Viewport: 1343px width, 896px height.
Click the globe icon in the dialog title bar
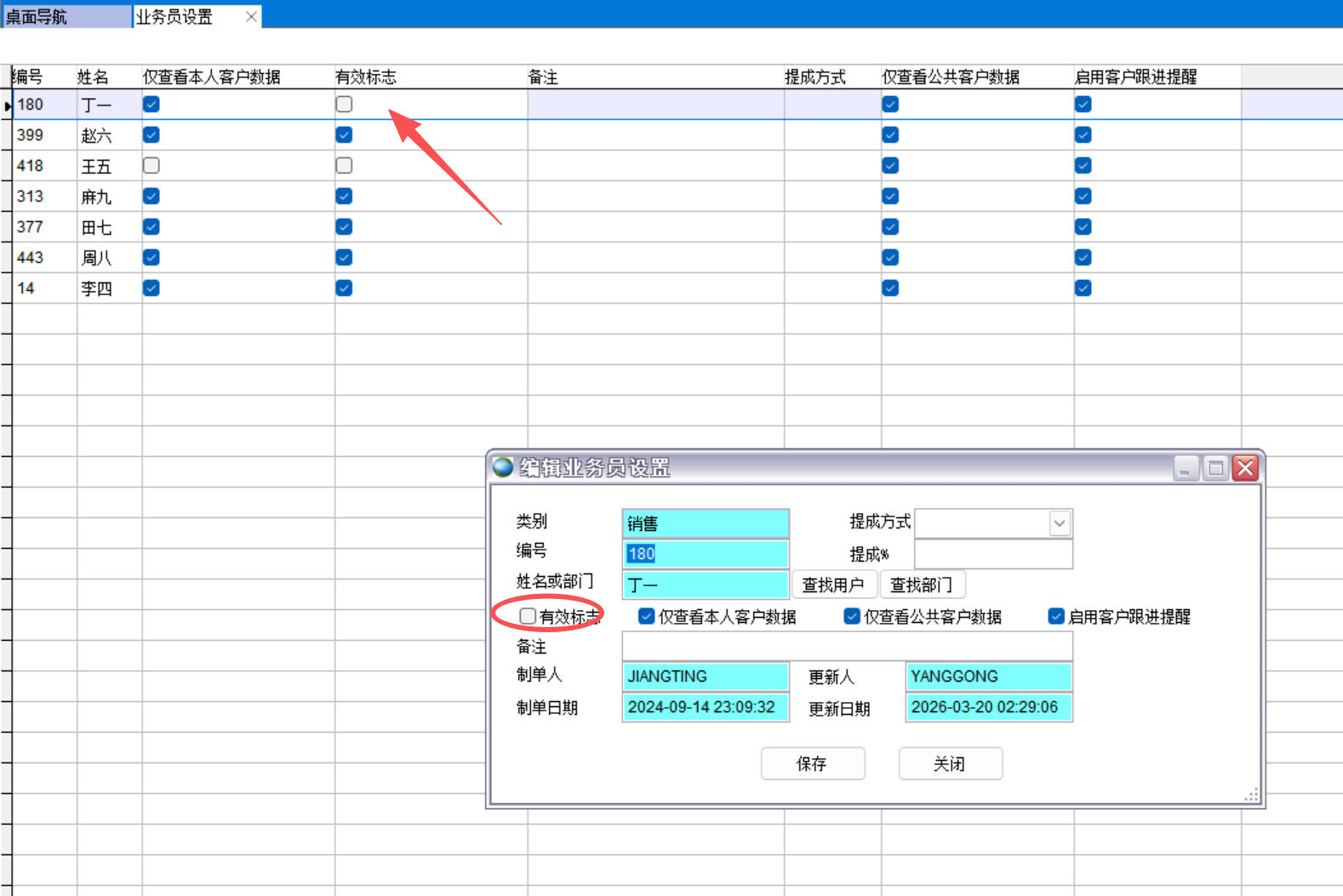pyautogui.click(x=503, y=467)
